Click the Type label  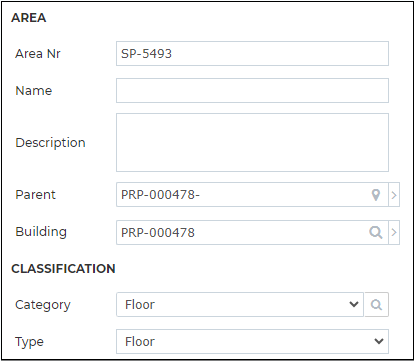[x=29, y=342]
